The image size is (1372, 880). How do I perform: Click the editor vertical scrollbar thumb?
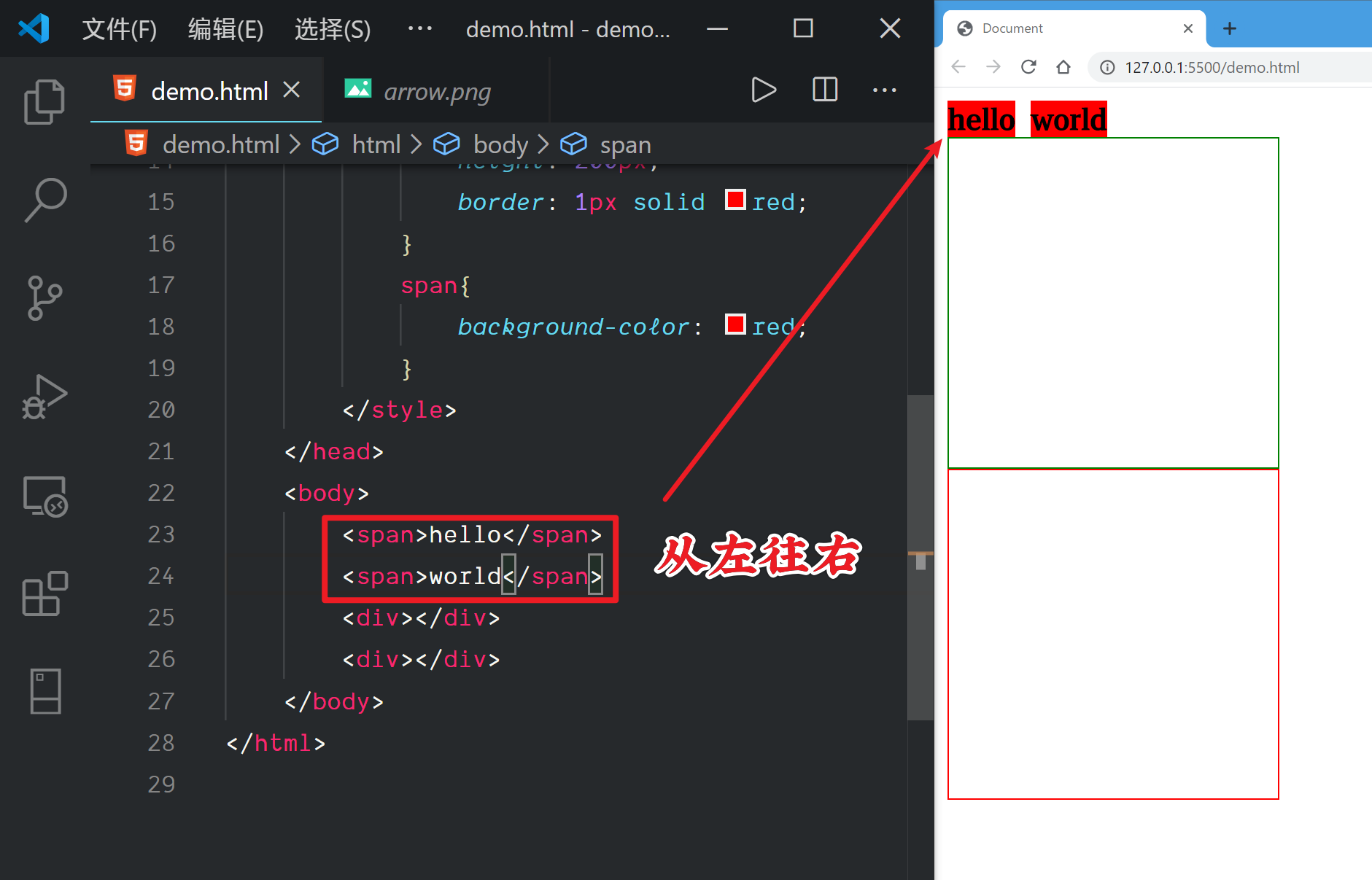pos(921,558)
